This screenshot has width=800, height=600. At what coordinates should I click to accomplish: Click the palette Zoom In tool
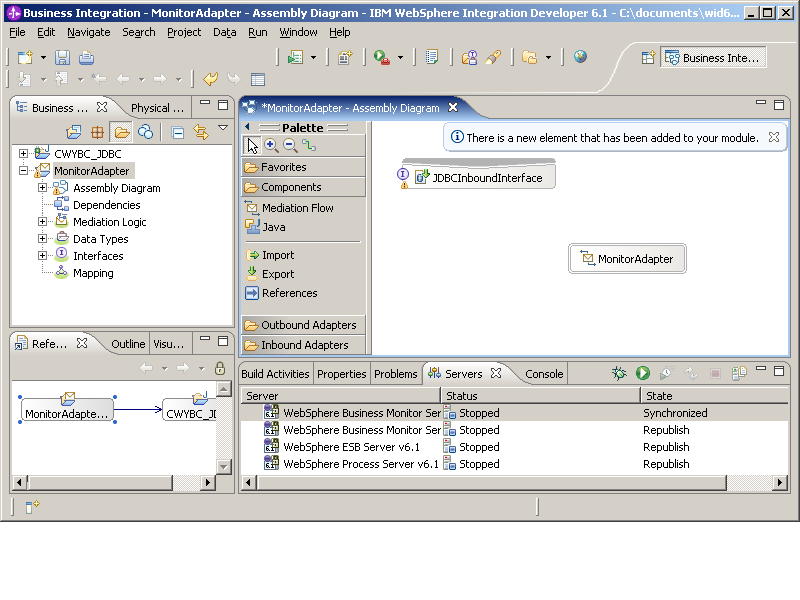point(271,146)
